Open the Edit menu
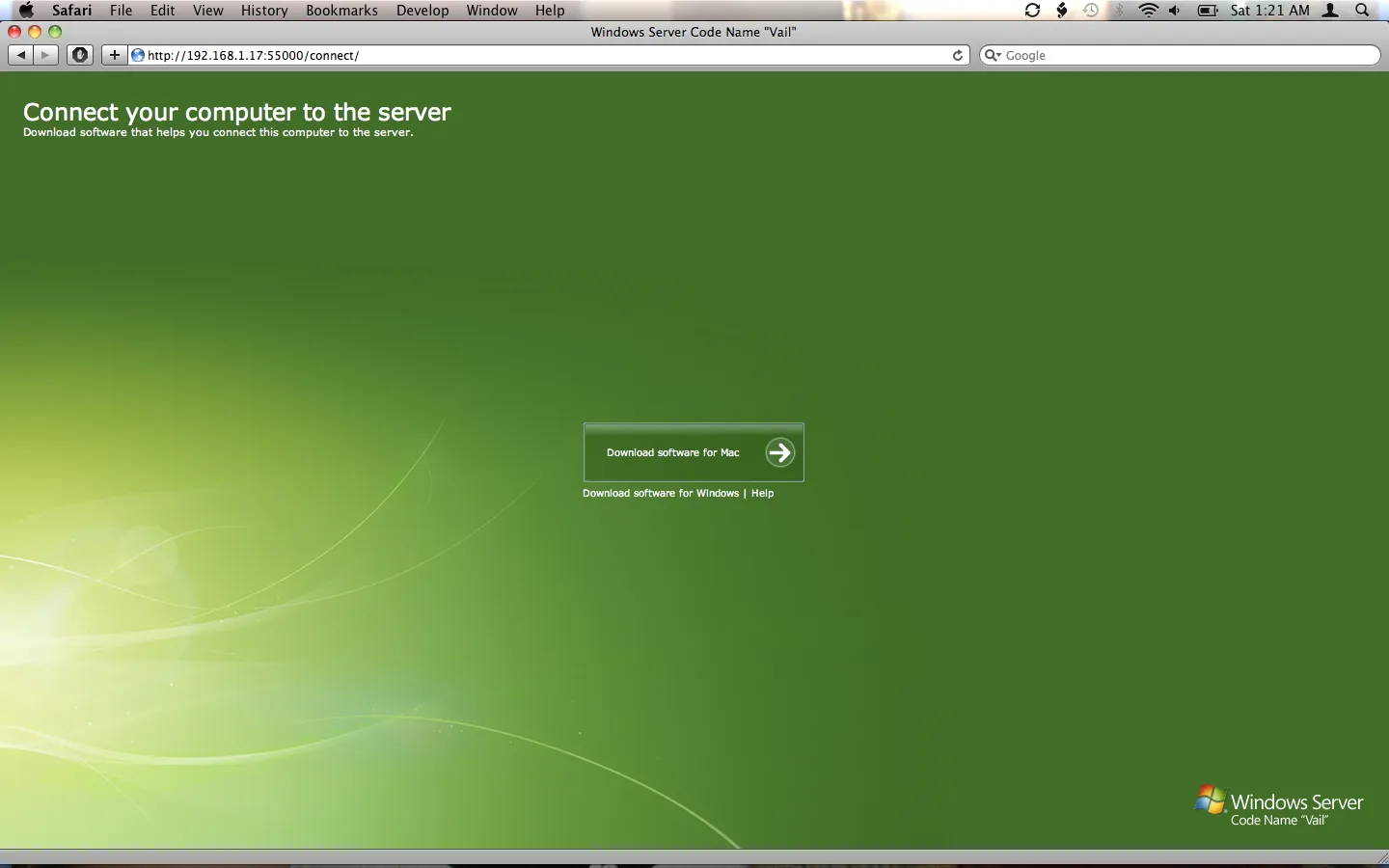 [x=162, y=10]
